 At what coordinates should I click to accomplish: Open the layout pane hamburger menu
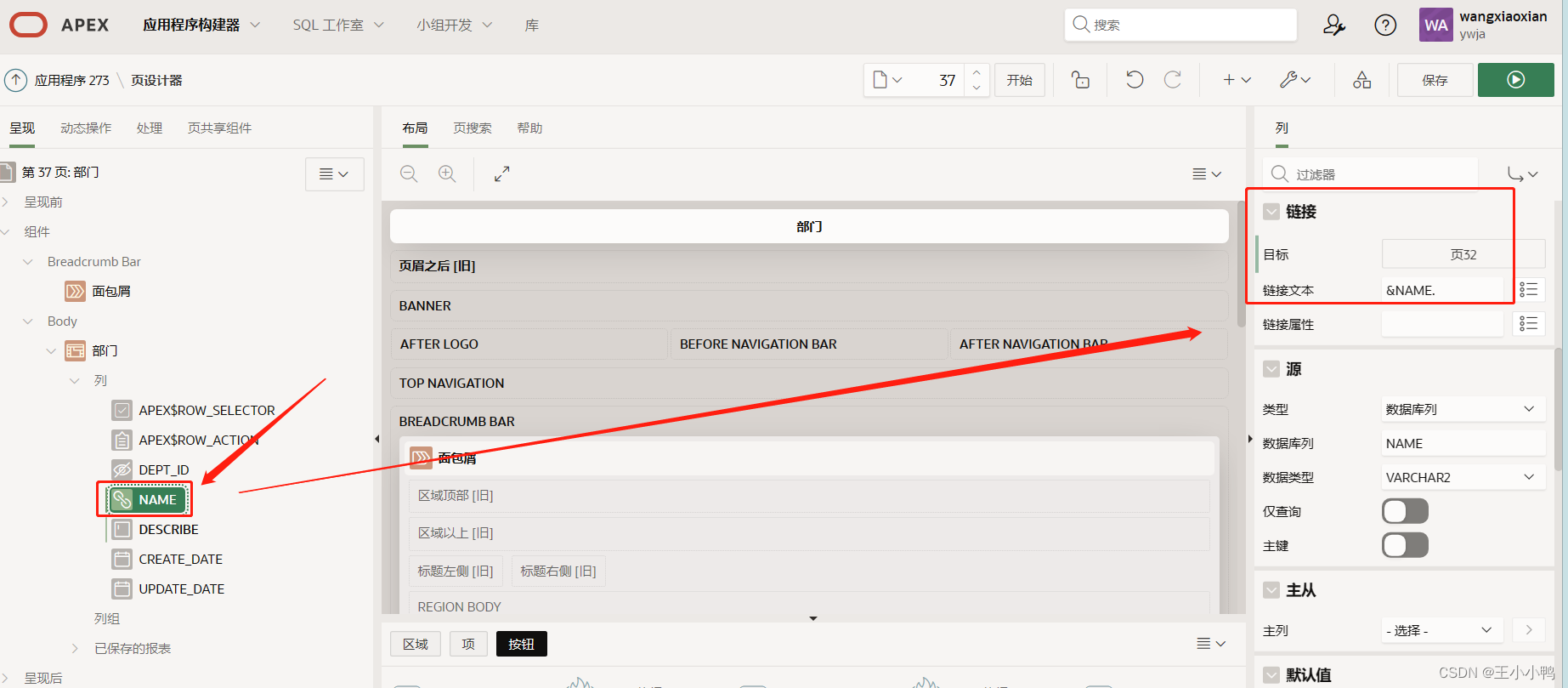(x=1207, y=173)
